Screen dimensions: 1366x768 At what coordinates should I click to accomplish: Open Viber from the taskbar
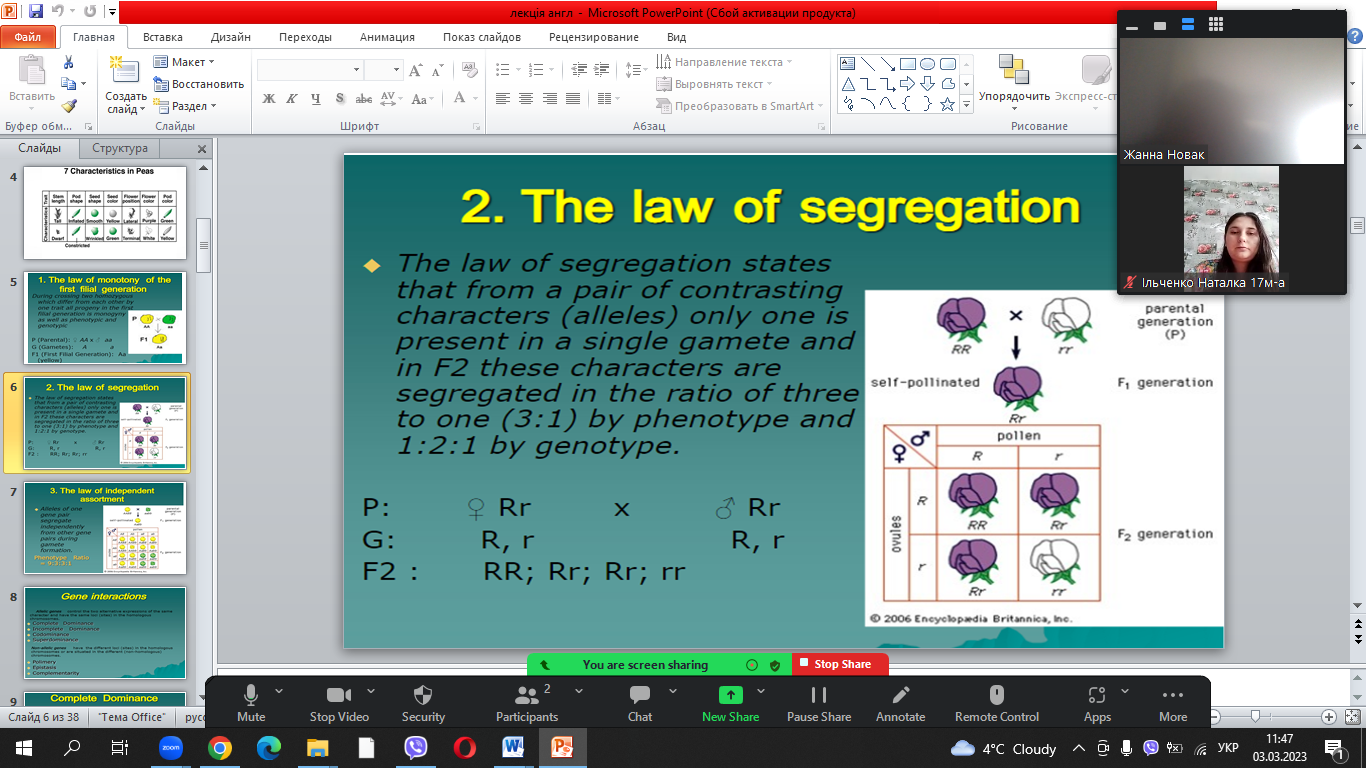click(416, 748)
